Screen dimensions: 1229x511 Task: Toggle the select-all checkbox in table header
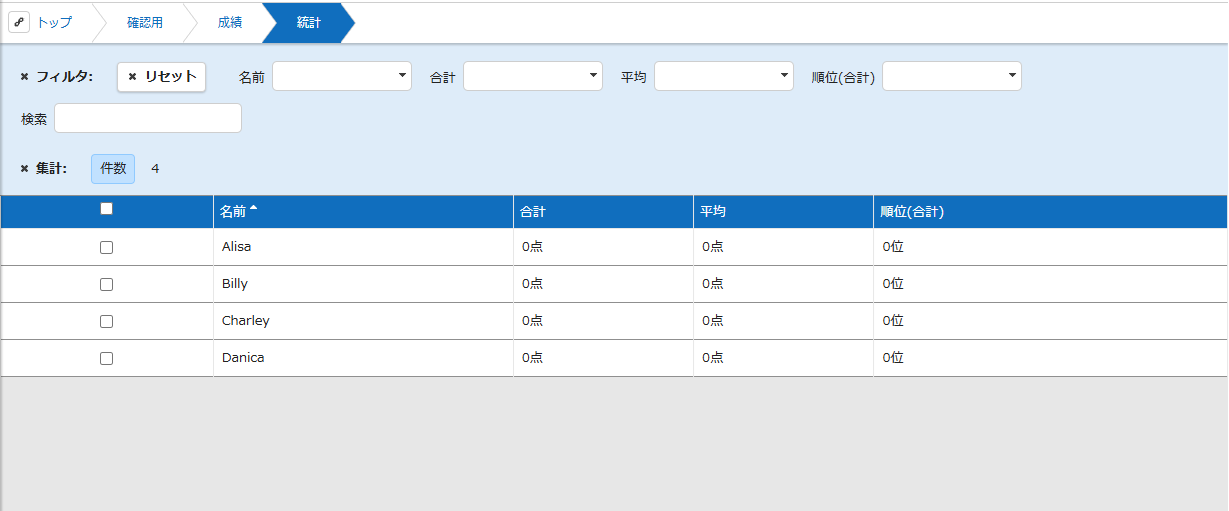107,209
